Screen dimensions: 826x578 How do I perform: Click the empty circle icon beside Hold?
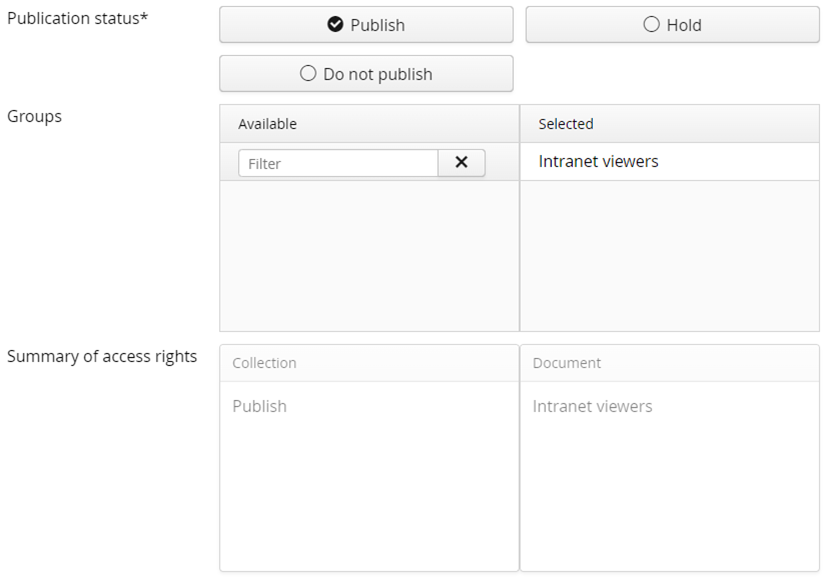(651, 25)
